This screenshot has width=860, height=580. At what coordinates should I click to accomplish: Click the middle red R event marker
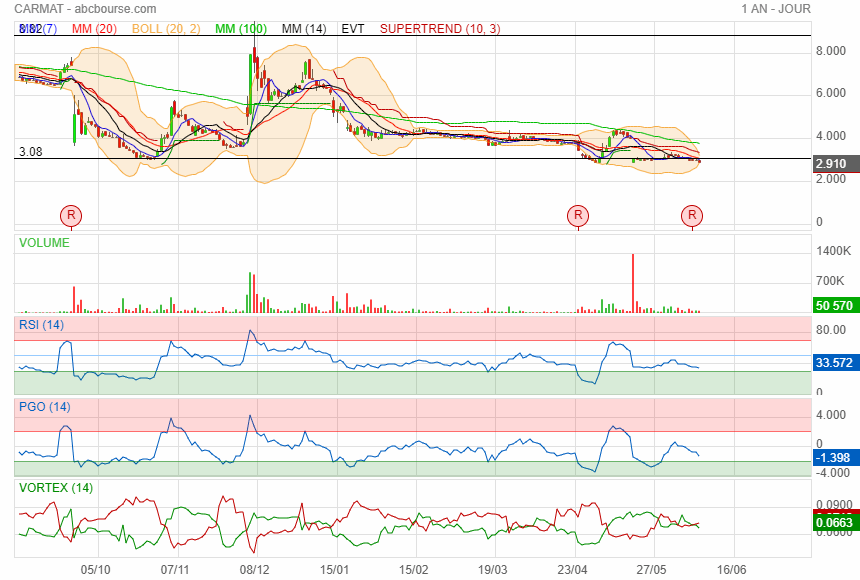coord(577,215)
